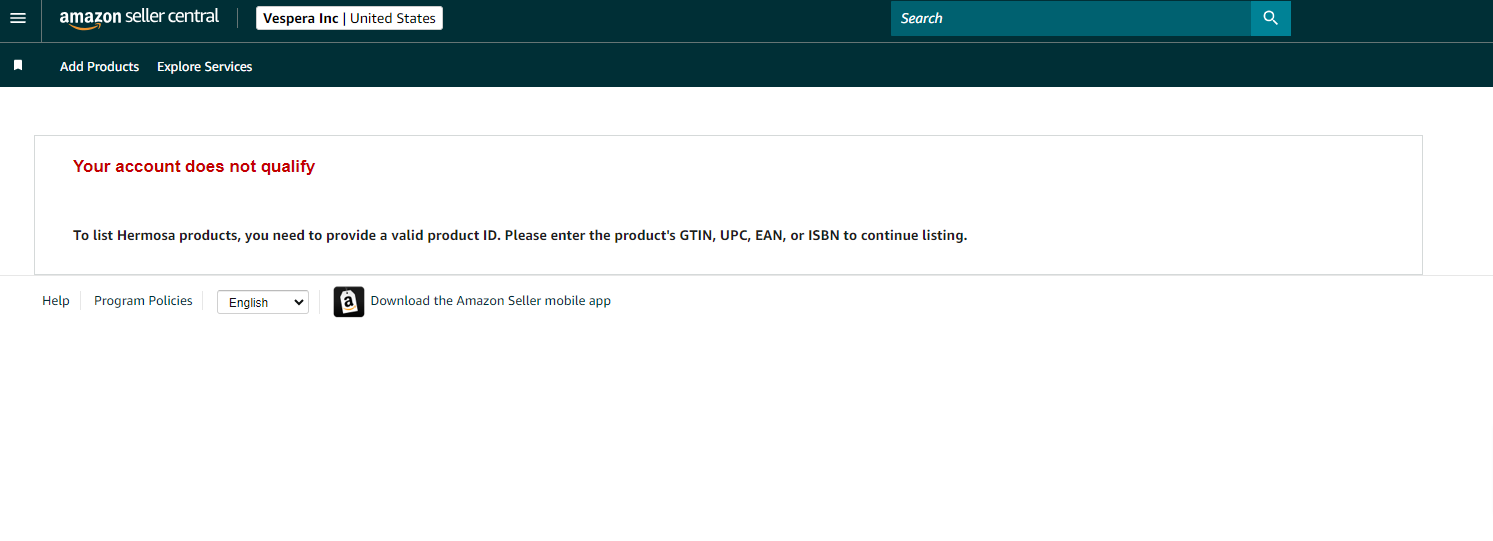Click Download the Amazon Seller mobile app
This screenshot has width=1493, height=541.
491,300
